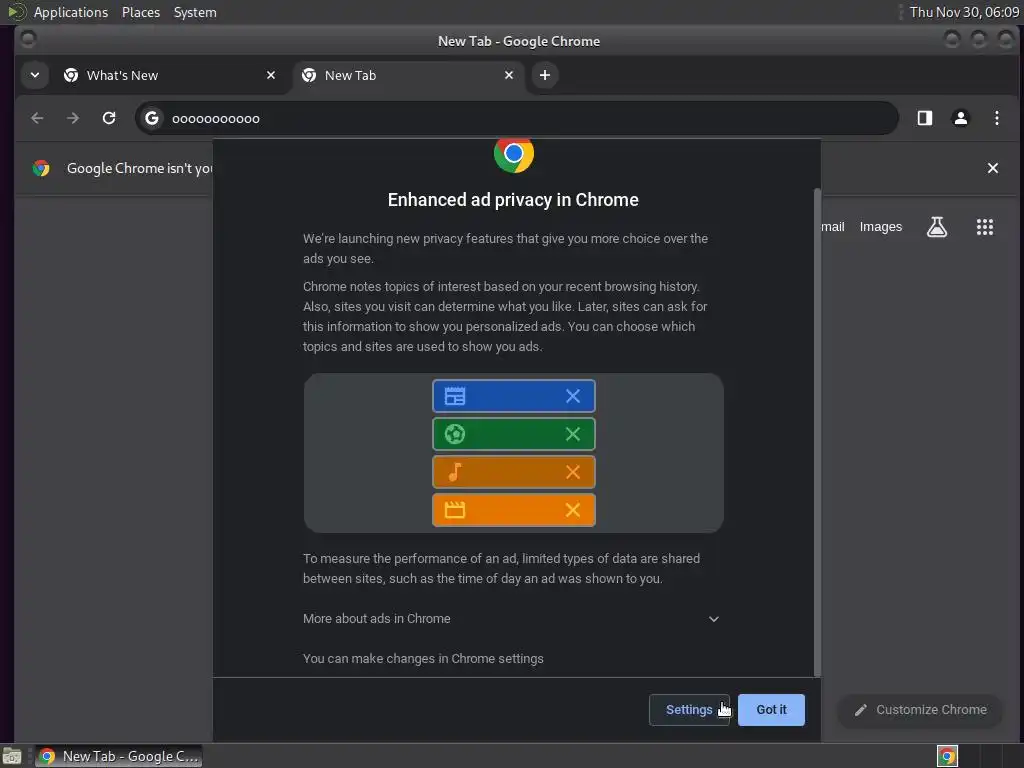This screenshot has height=768, width=1024.
Task: Click the Back navigation arrow
Action: pos(37,118)
